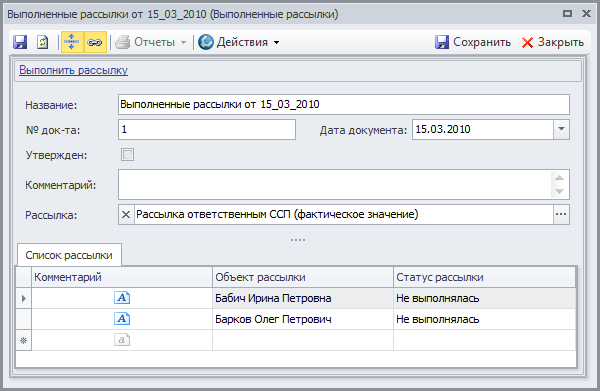This screenshot has height=391, width=600.
Task: Click the Комментарий column header
Action: coord(122,277)
